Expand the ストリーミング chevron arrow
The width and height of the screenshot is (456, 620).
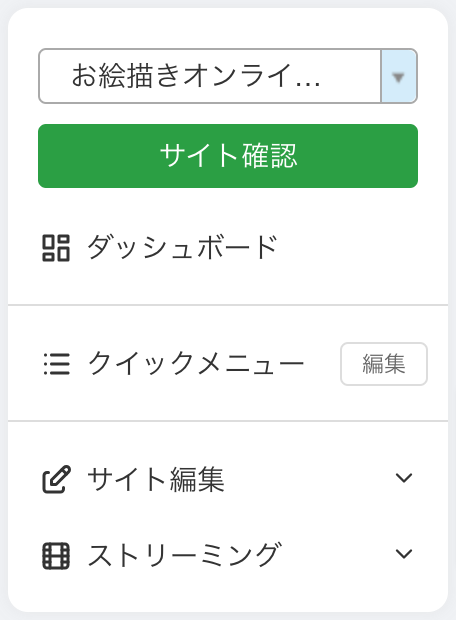pyautogui.click(x=404, y=554)
